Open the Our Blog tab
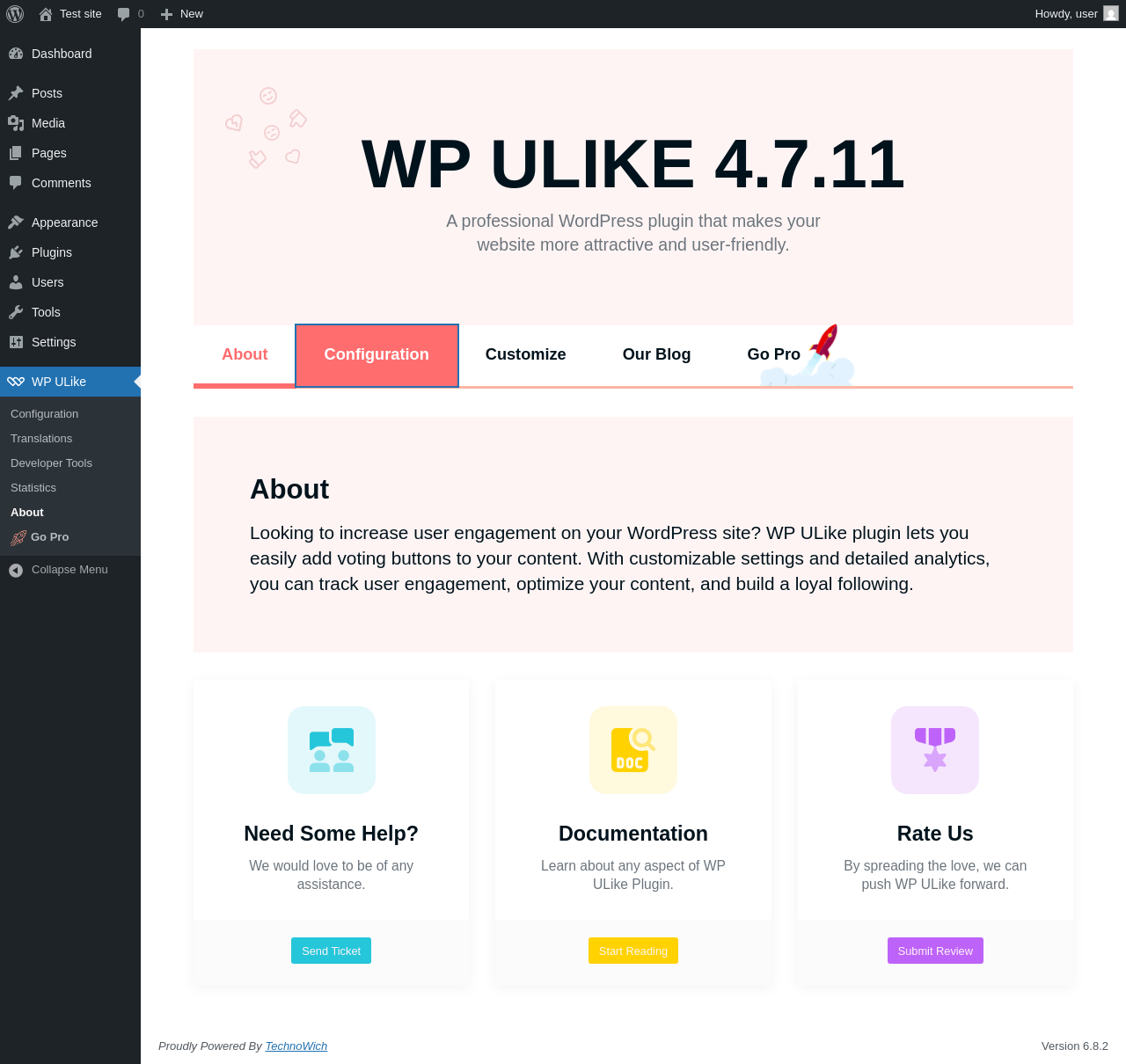1126x1064 pixels. click(x=656, y=354)
